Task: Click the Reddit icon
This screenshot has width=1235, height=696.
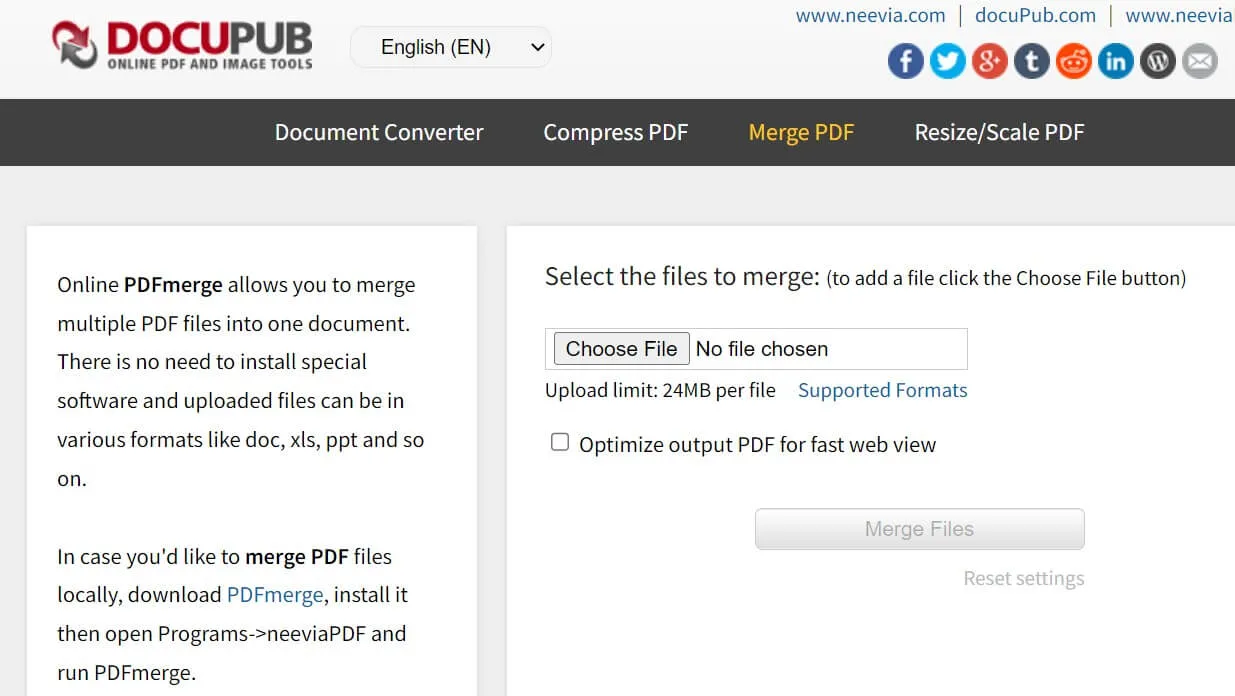Action: point(1073,61)
